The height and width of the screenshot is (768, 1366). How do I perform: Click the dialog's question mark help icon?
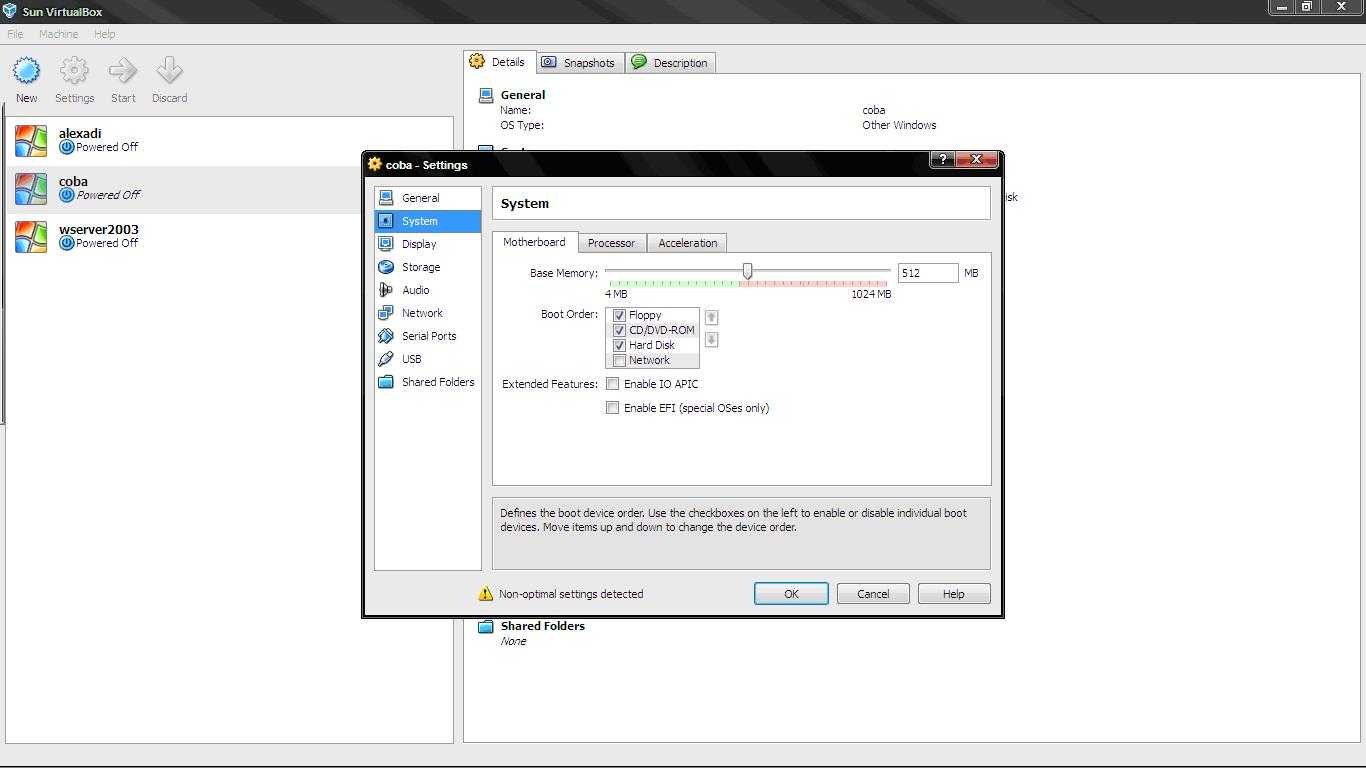[941, 159]
